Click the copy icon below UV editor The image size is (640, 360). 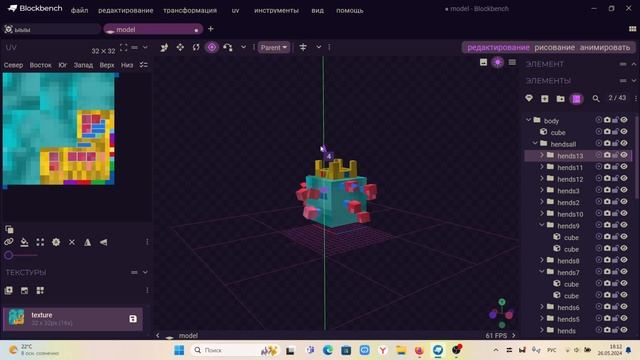point(9,229)
